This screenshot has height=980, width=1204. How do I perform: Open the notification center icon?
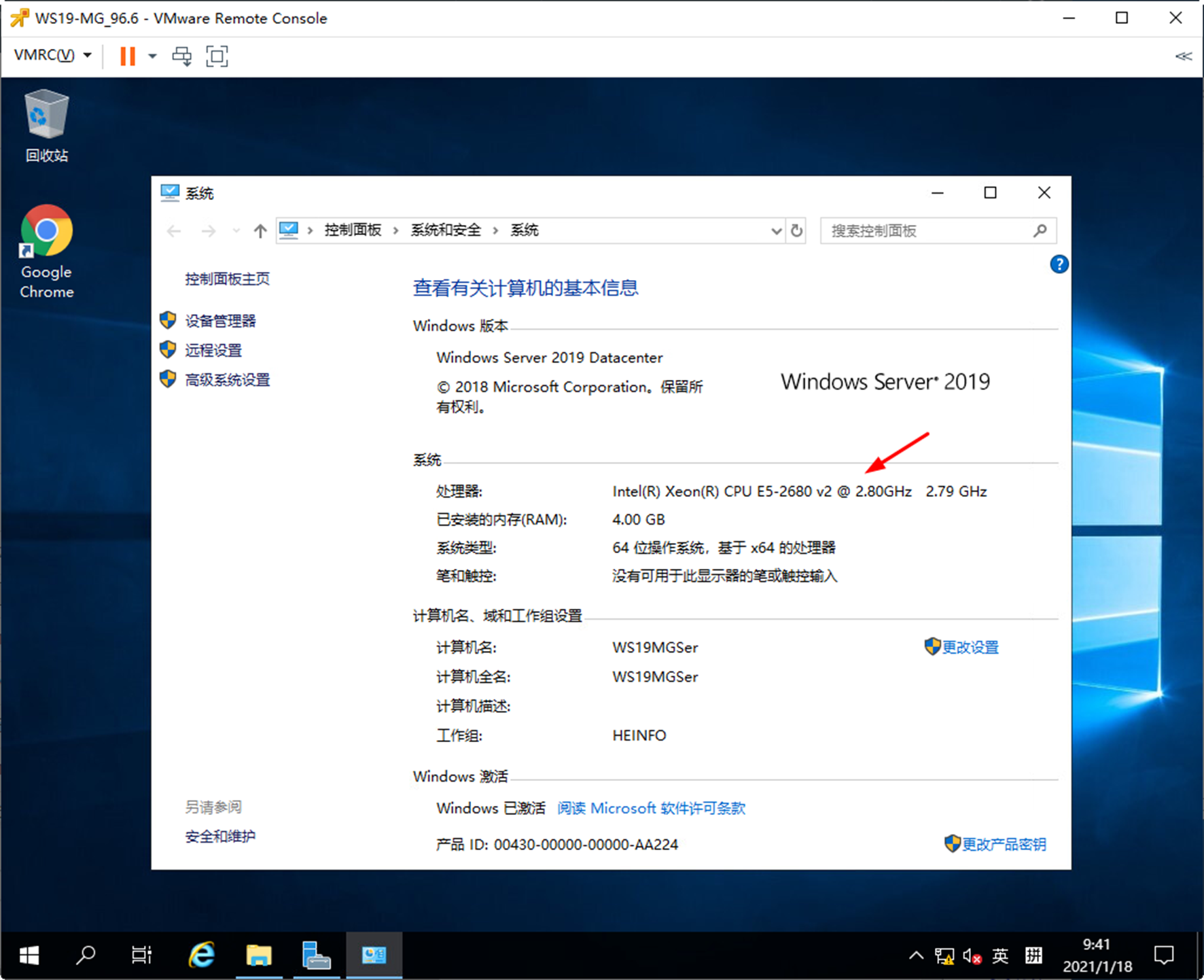(1164, 956)
